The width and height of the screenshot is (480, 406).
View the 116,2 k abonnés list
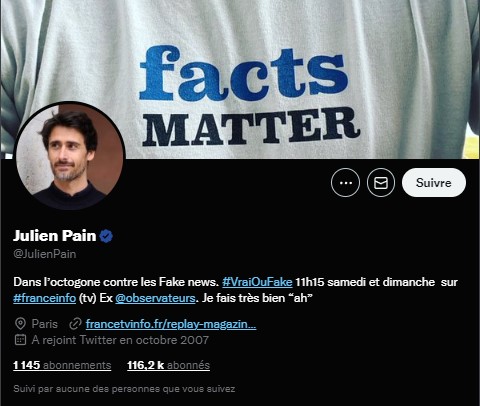pos(168,365)
